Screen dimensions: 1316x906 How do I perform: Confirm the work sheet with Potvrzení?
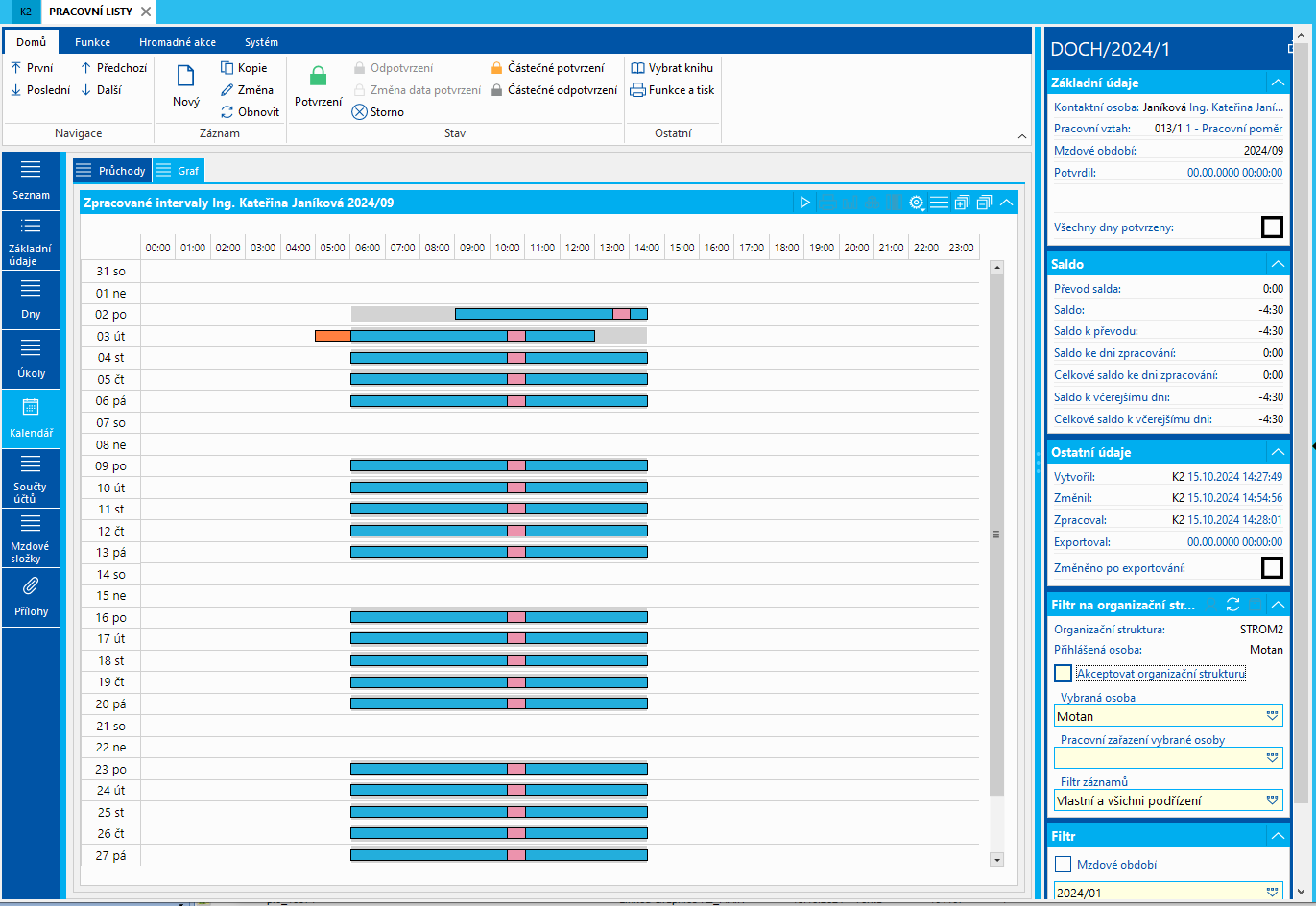(318, 86)
